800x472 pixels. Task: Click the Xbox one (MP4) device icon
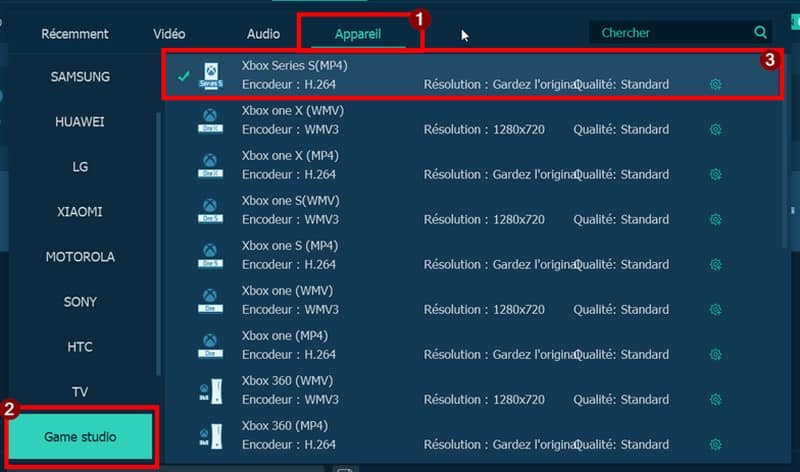point(210,345)
